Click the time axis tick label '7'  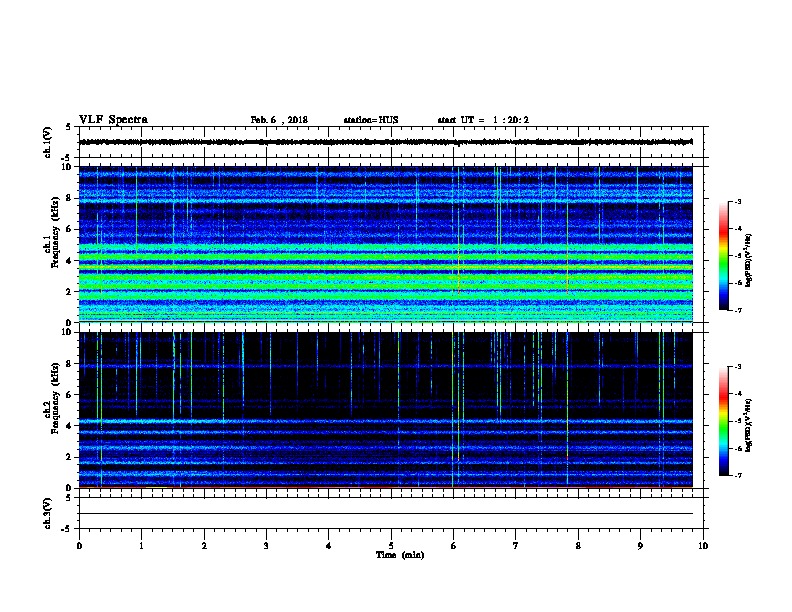[x=515, y=546]
